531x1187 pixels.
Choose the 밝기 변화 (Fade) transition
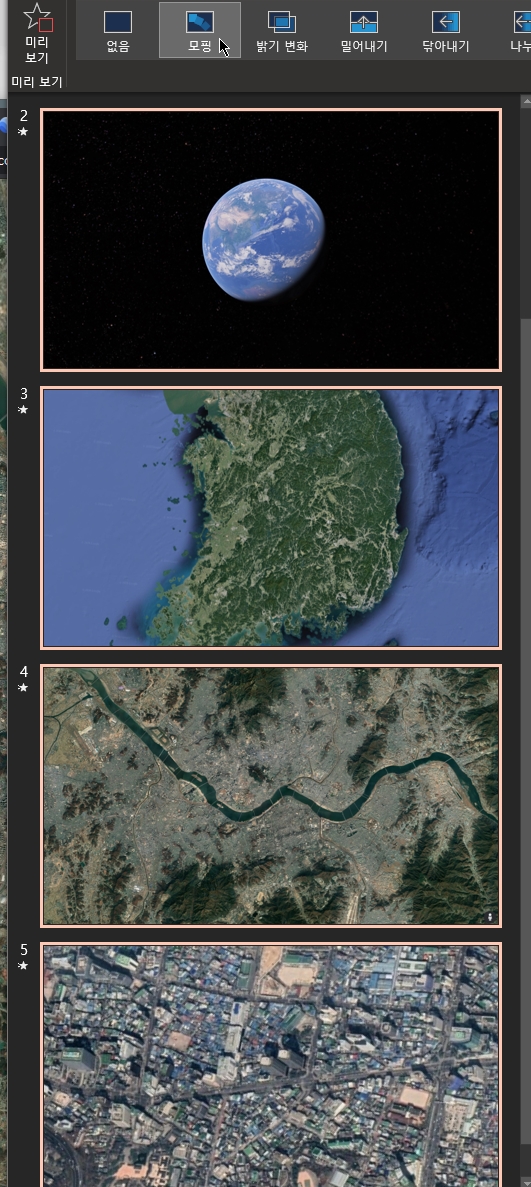pos(282,30)
